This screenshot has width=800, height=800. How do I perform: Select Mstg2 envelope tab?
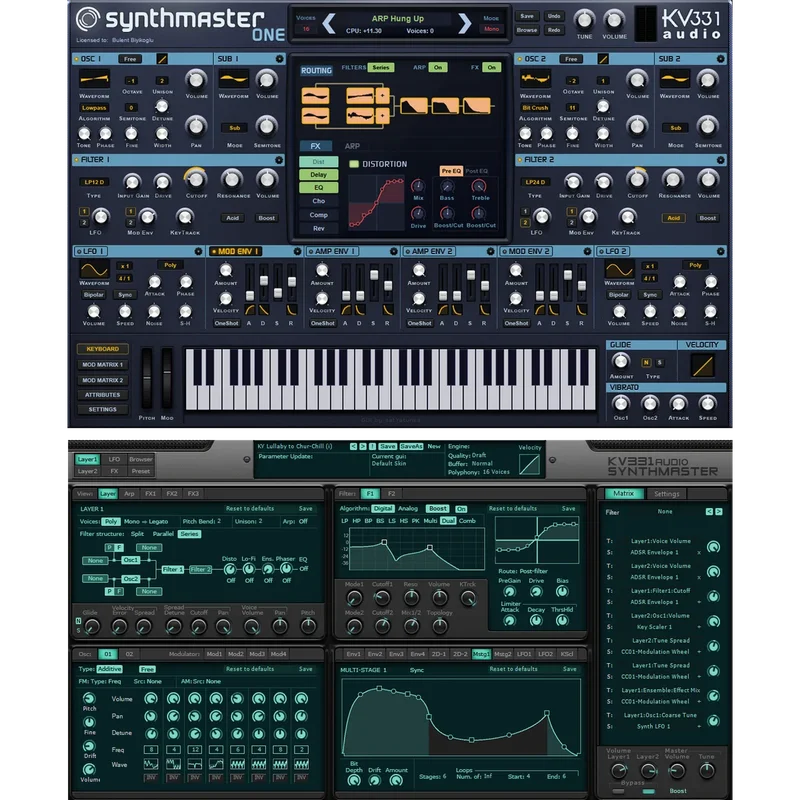503,654
